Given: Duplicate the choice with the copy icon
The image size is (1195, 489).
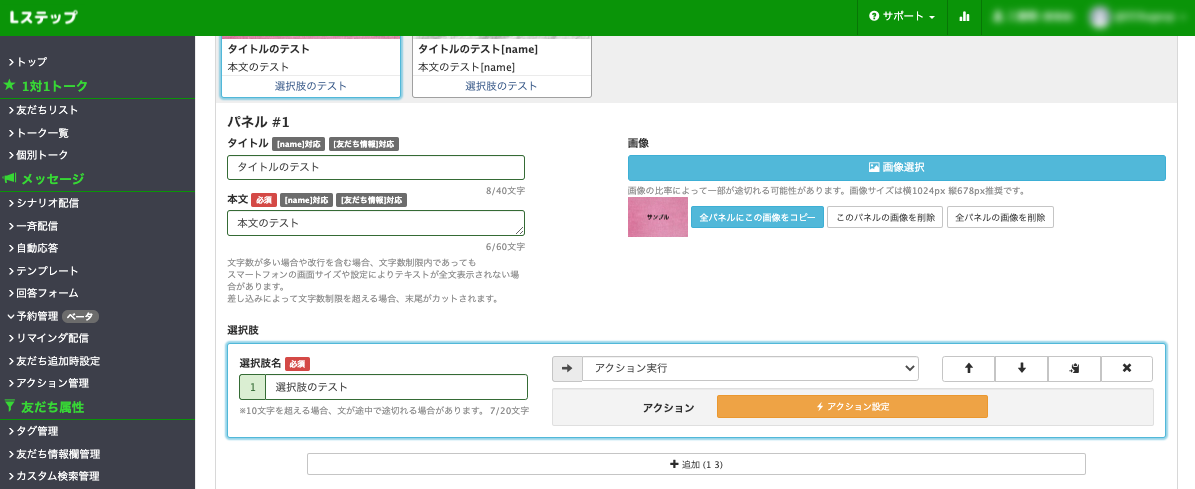Looking at the screenshot, I should (1074, 369).
